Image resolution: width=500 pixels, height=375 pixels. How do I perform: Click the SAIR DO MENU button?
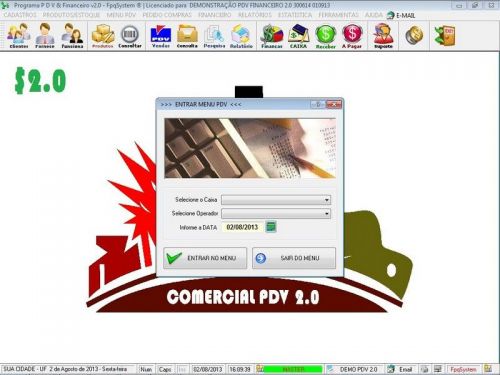pyautogui.click(x=294, y=258)
